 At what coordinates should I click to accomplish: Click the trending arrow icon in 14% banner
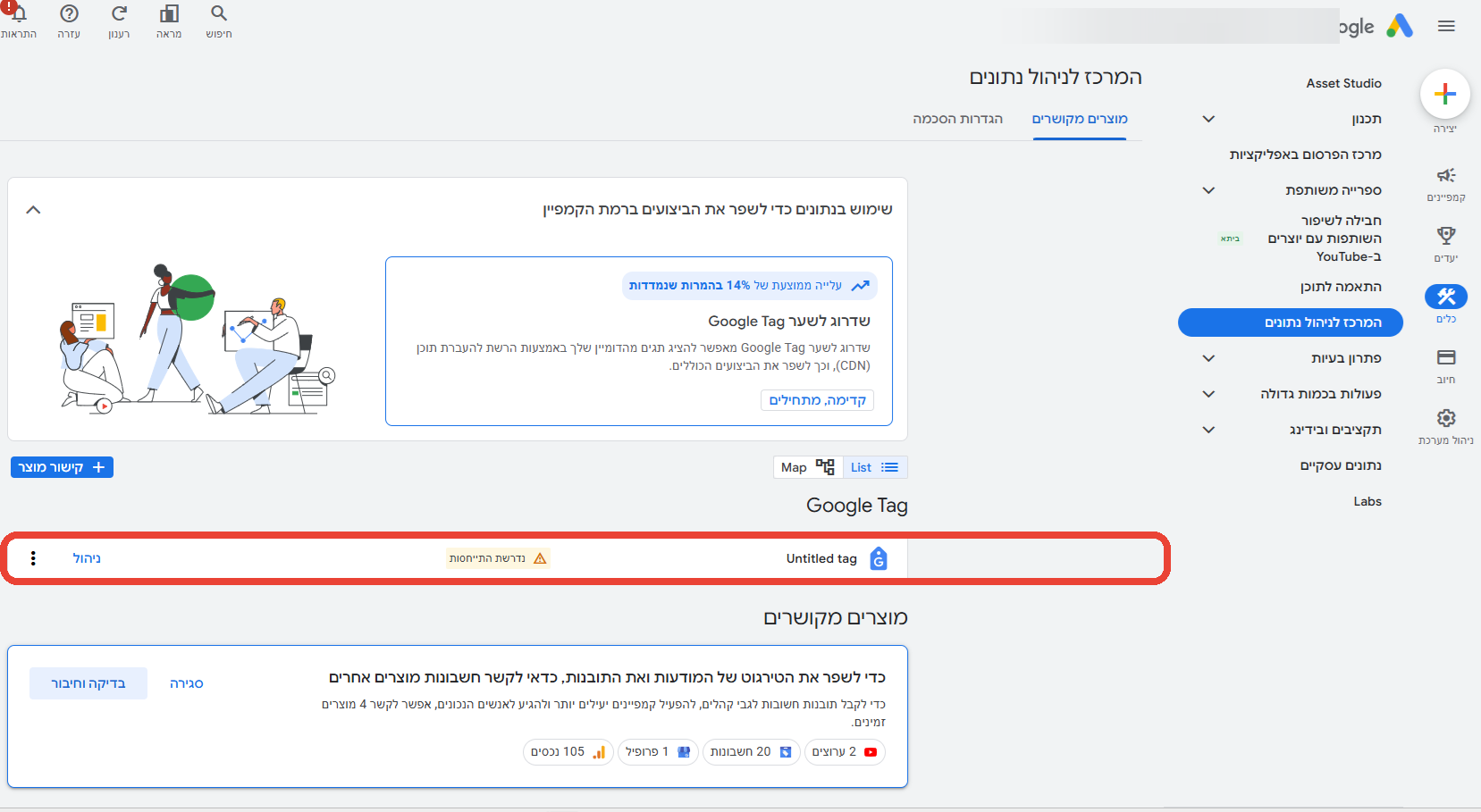pyautogui.click(x=860, y=286)
